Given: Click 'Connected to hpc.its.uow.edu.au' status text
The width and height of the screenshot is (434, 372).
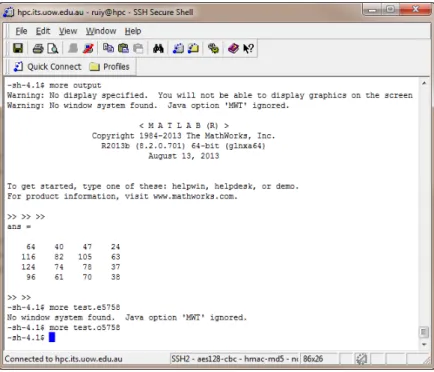Looking at the screenshot, I should pos(63,359).
